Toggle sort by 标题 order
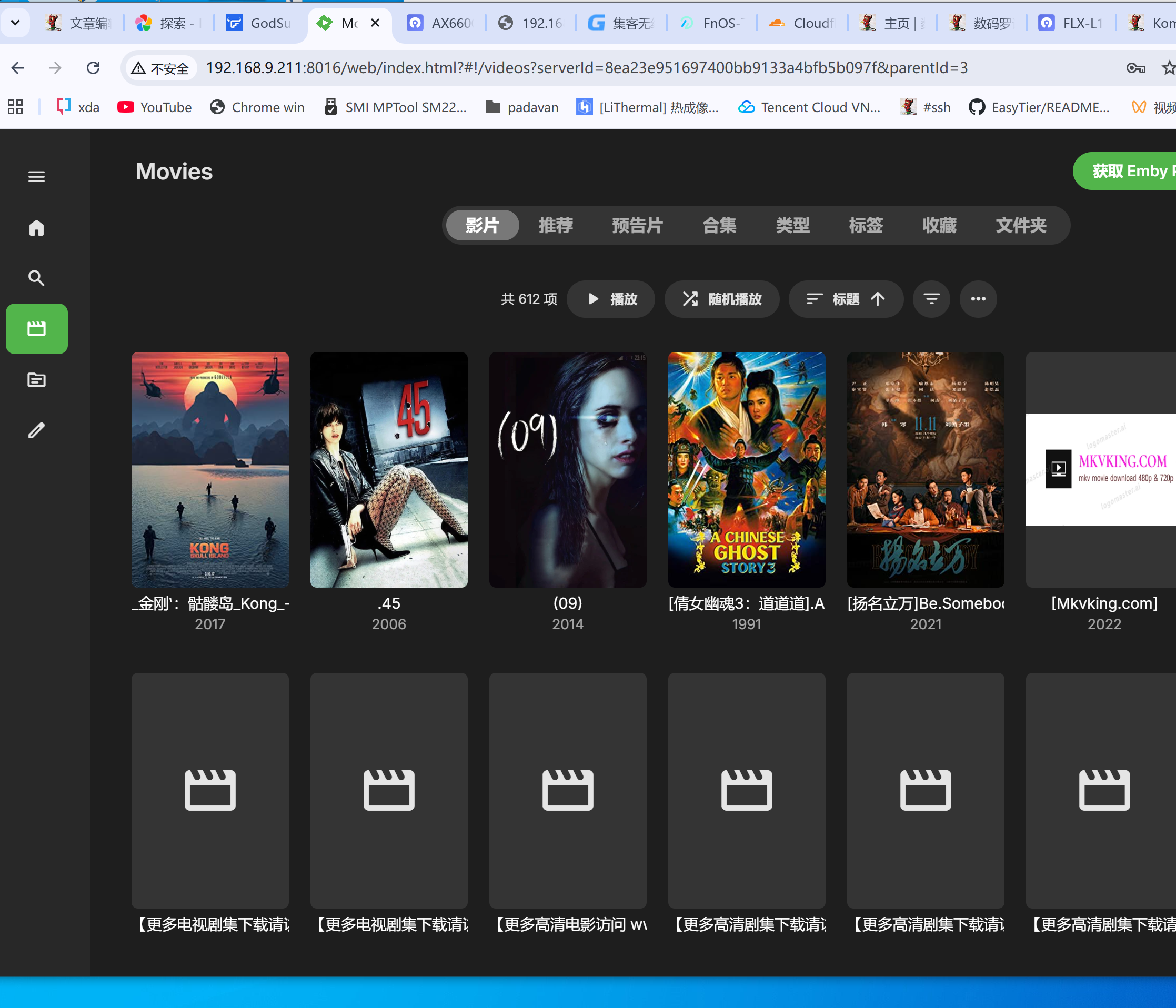 [845, 298]
